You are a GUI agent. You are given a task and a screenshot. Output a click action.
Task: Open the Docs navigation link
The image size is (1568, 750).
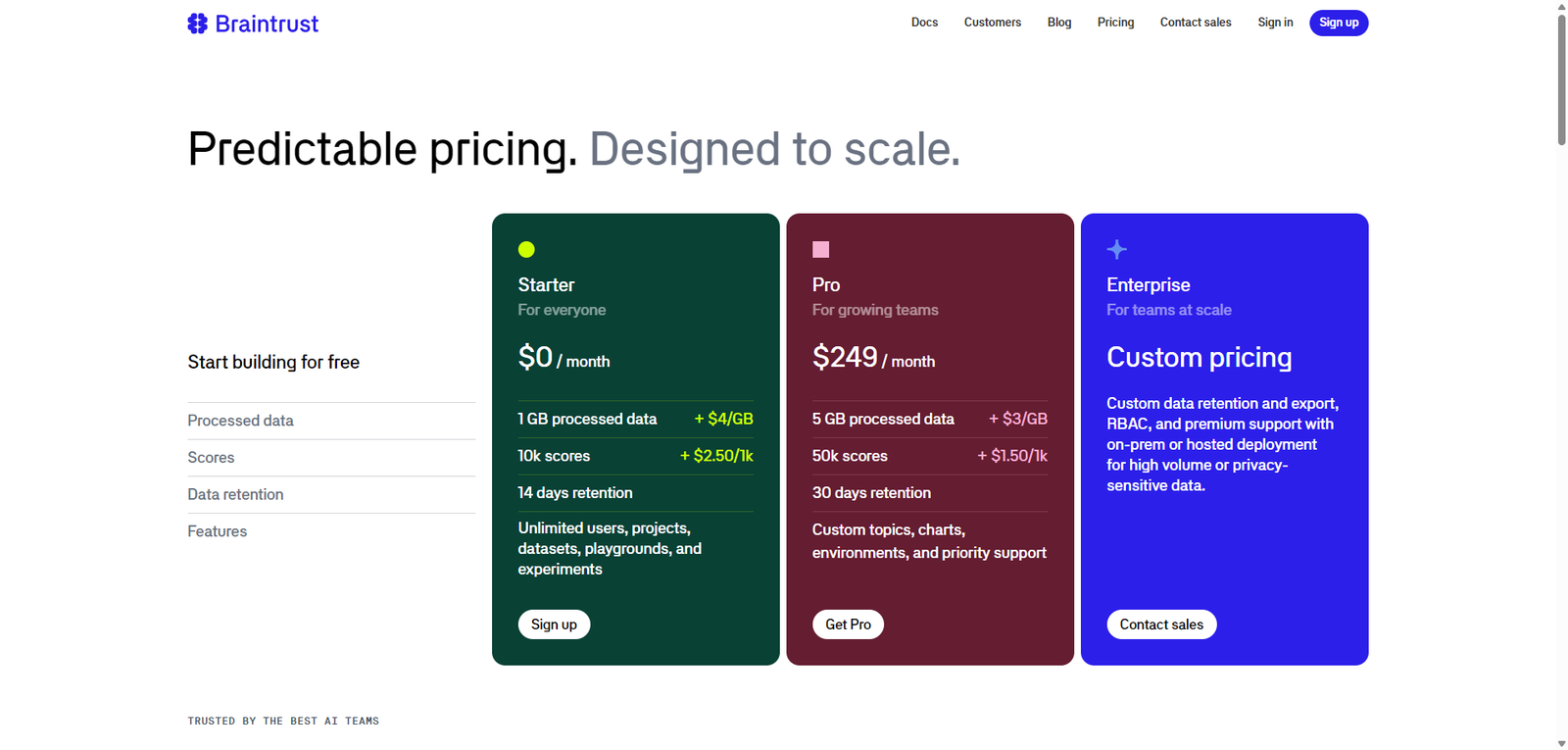924,23
